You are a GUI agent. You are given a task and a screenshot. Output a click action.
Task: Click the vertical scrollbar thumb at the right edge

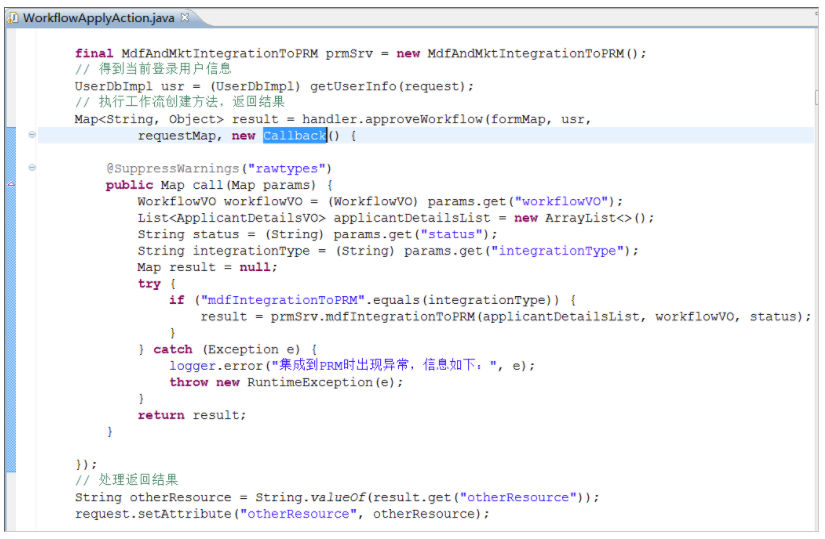click(817, 97)
